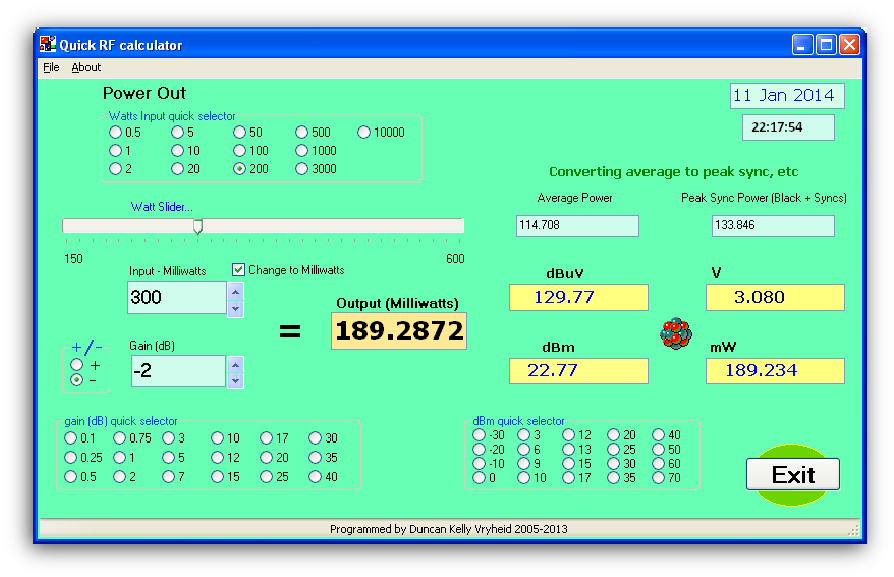Image resolution: width=894 pixels, height=577 pixels.
Task: Toggle the Change to Milliwatts checkbox
Action: tap(238, 270)
